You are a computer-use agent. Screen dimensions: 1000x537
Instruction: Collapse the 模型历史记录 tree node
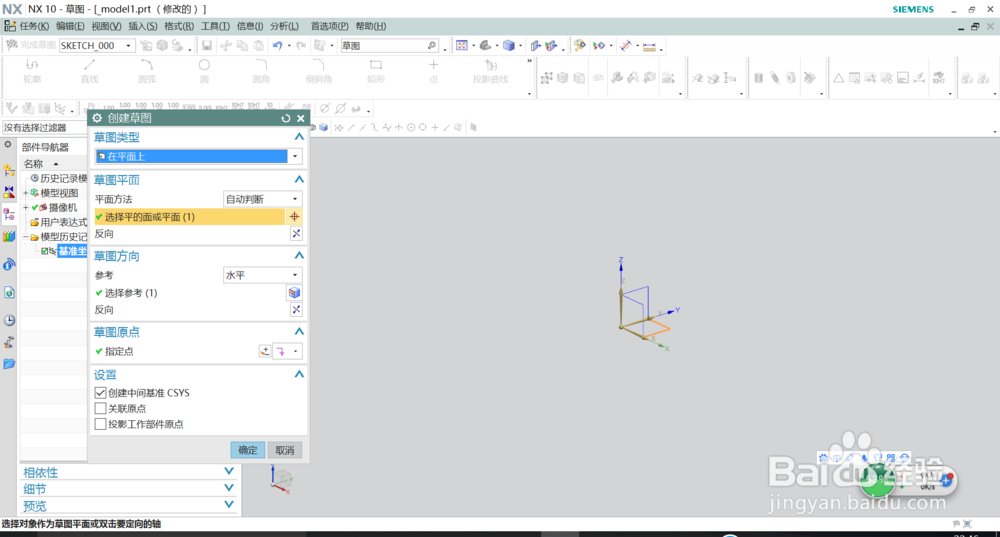(26, 237)
